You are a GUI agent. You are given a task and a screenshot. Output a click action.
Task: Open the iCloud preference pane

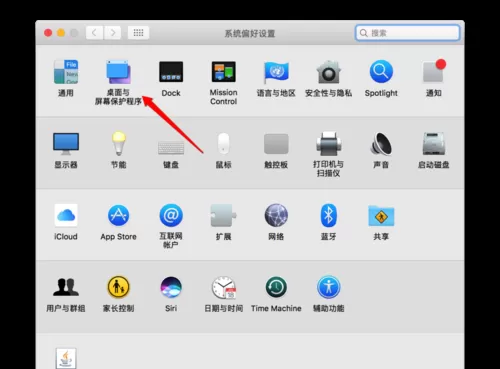[66, 215]
